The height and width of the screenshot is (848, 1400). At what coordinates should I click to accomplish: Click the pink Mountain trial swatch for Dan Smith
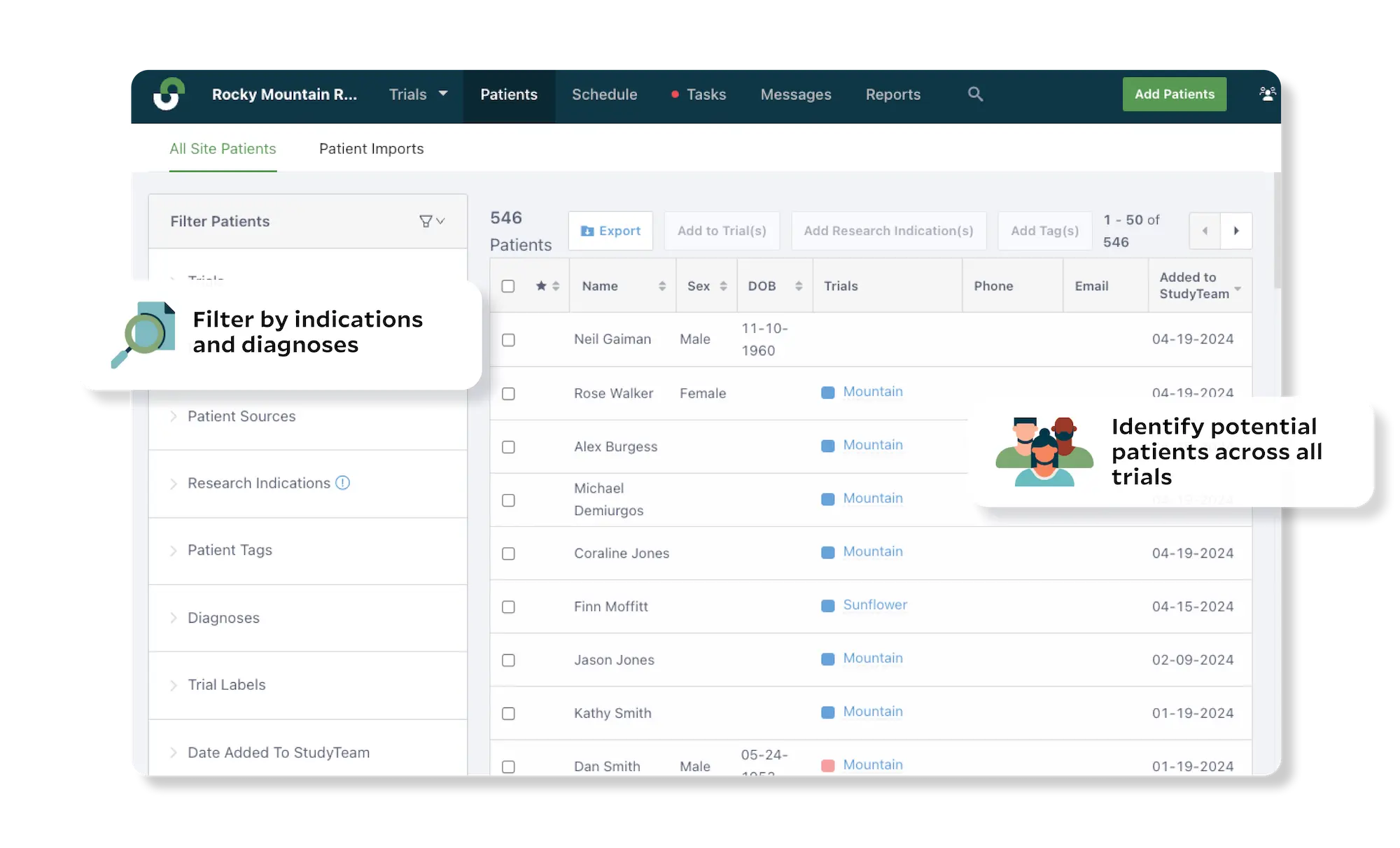[827, 765]
